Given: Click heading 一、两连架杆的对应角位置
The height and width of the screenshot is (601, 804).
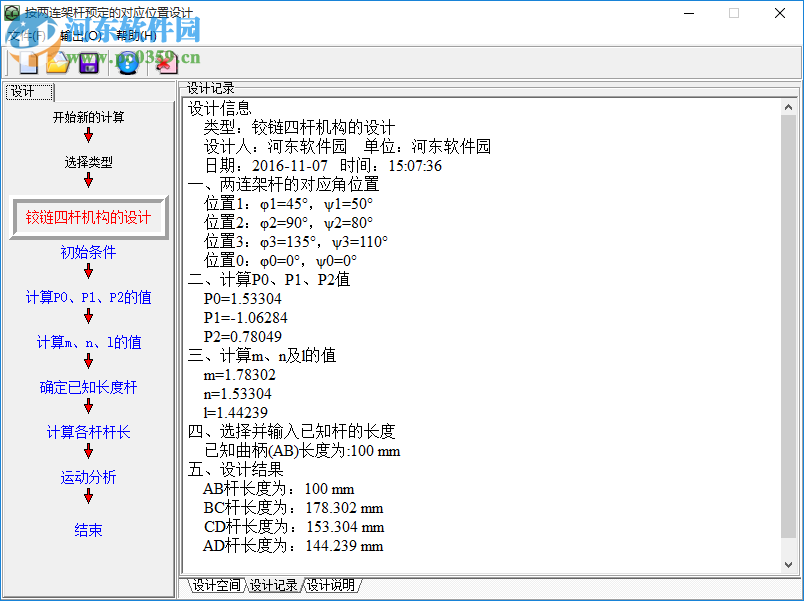Looking at the screenshot, I should point(284,184).
